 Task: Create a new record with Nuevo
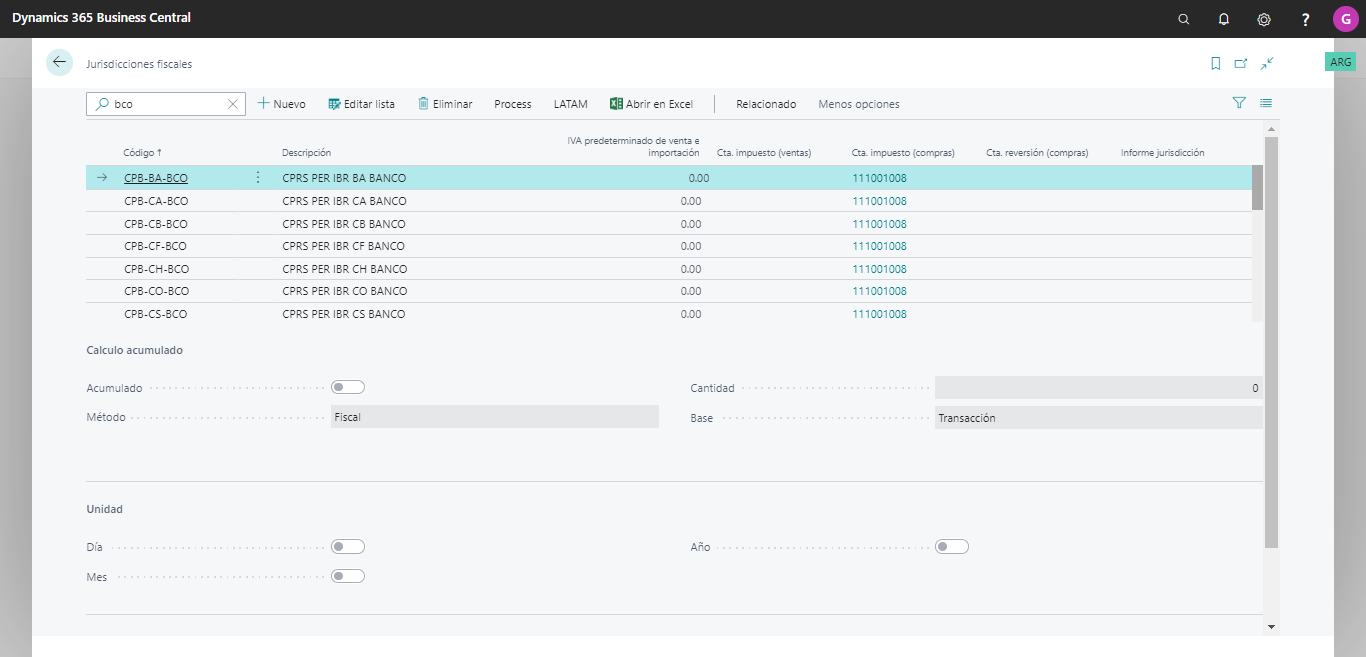point(282,104)
